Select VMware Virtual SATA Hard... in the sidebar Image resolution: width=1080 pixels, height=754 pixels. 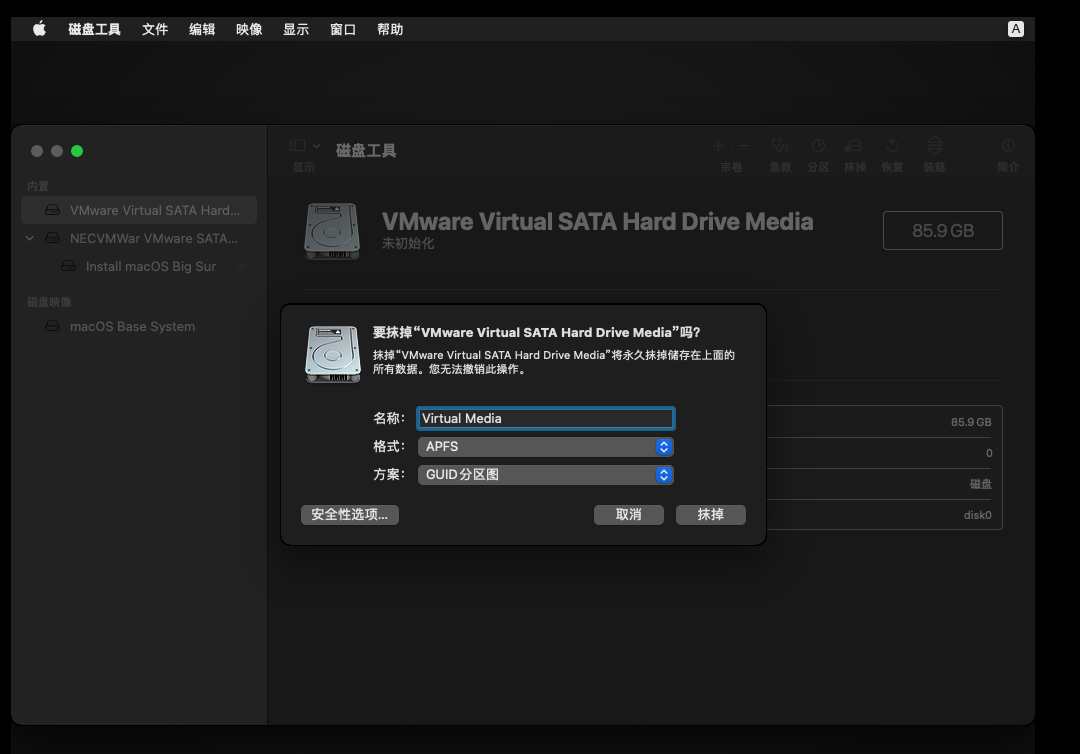point(139,210)
